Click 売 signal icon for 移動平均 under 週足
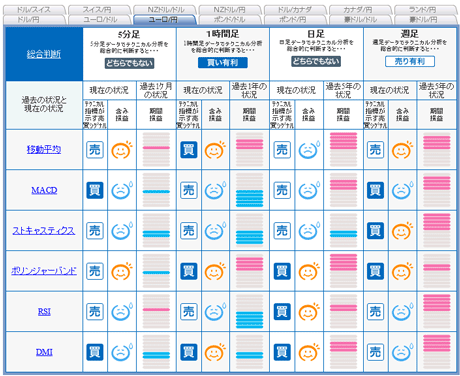This screenshot has height=376, width=460. point(375,150)
